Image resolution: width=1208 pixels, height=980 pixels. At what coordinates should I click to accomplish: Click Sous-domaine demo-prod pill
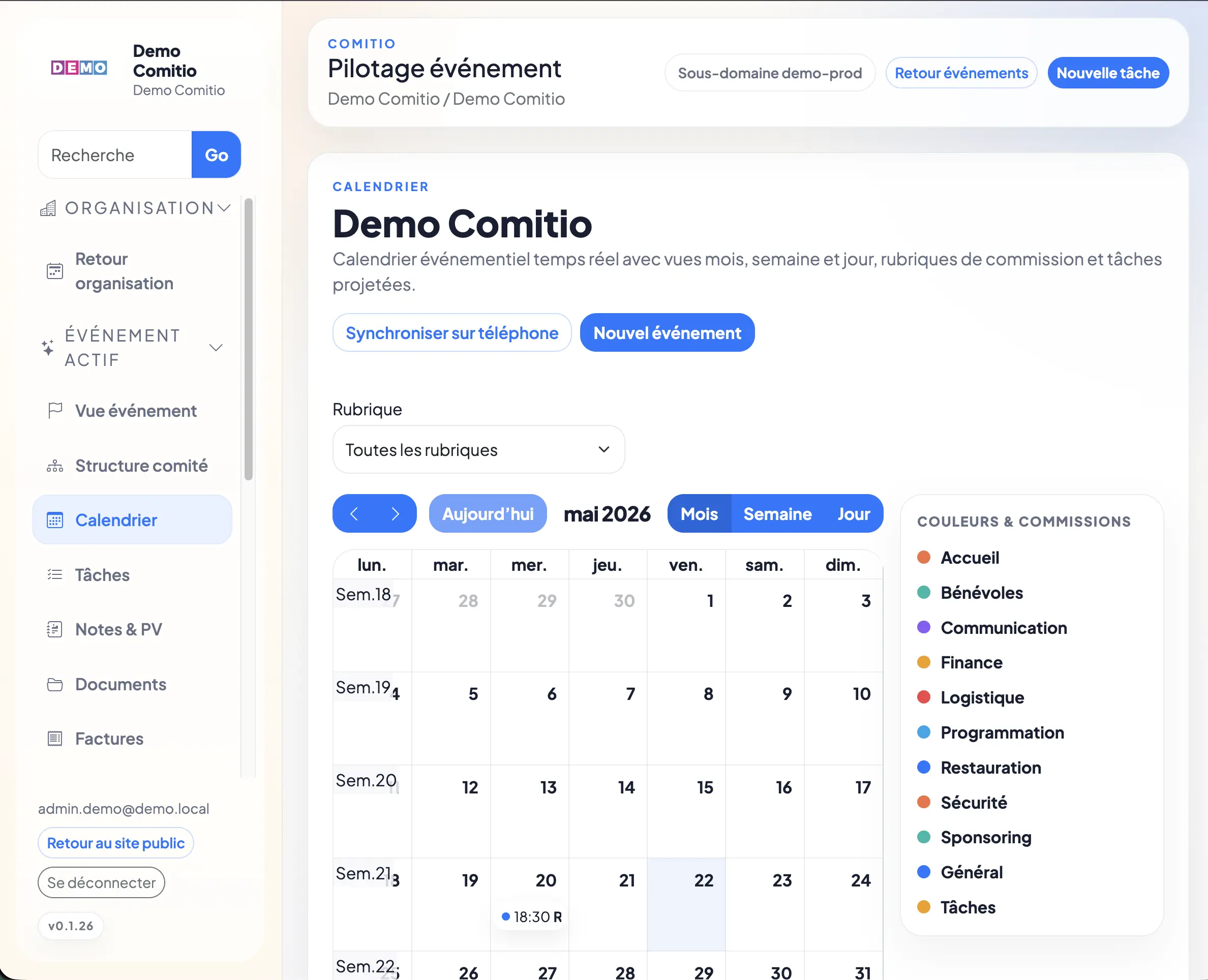point(770,73)
